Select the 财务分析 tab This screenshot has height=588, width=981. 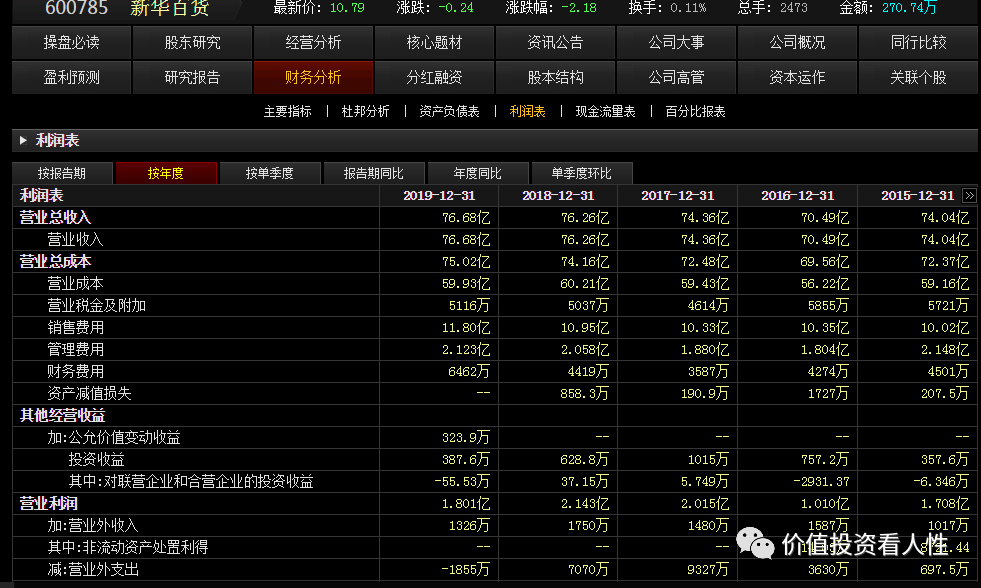pos(313,78)
